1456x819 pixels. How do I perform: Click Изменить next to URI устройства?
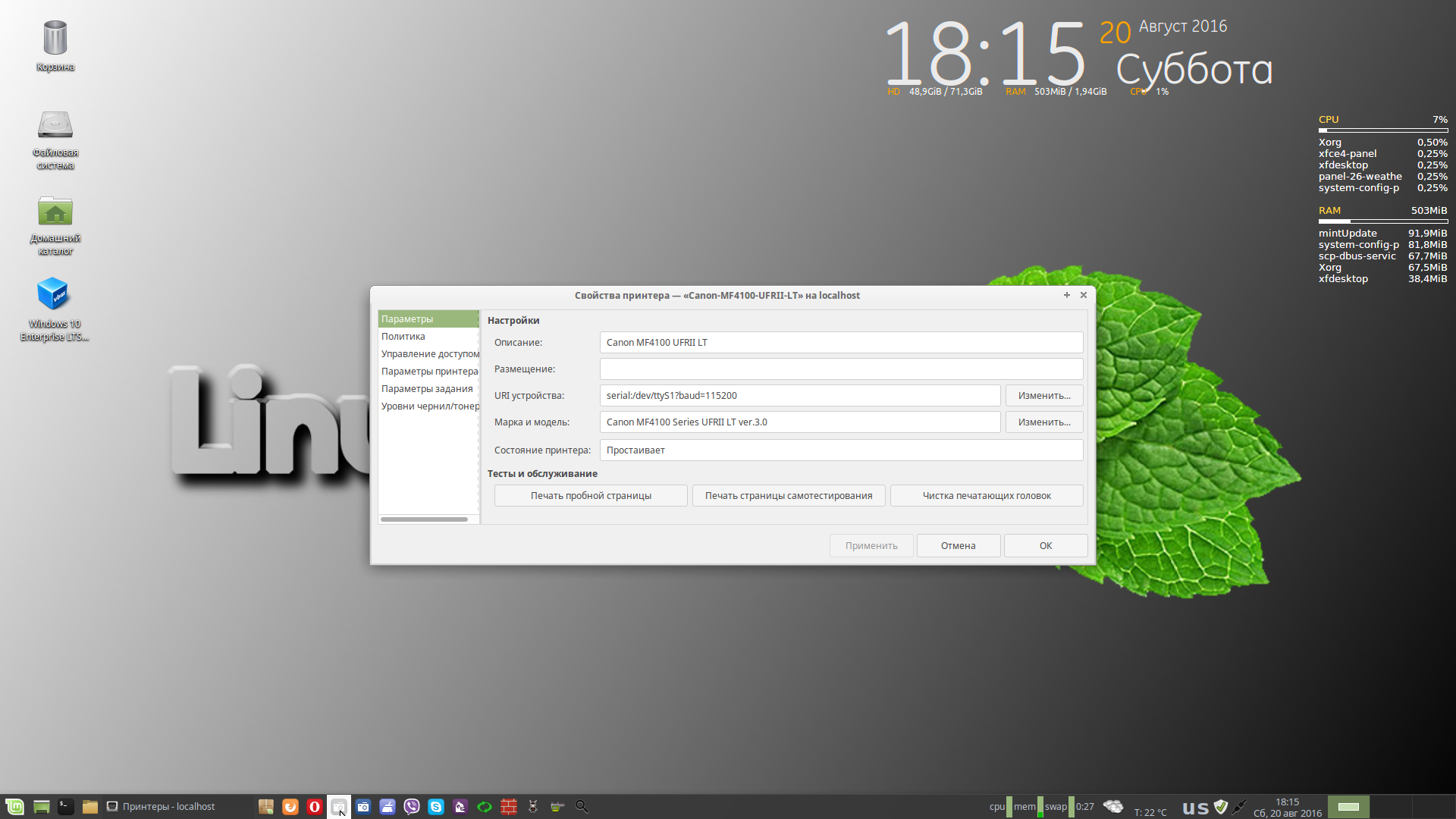1043,396
